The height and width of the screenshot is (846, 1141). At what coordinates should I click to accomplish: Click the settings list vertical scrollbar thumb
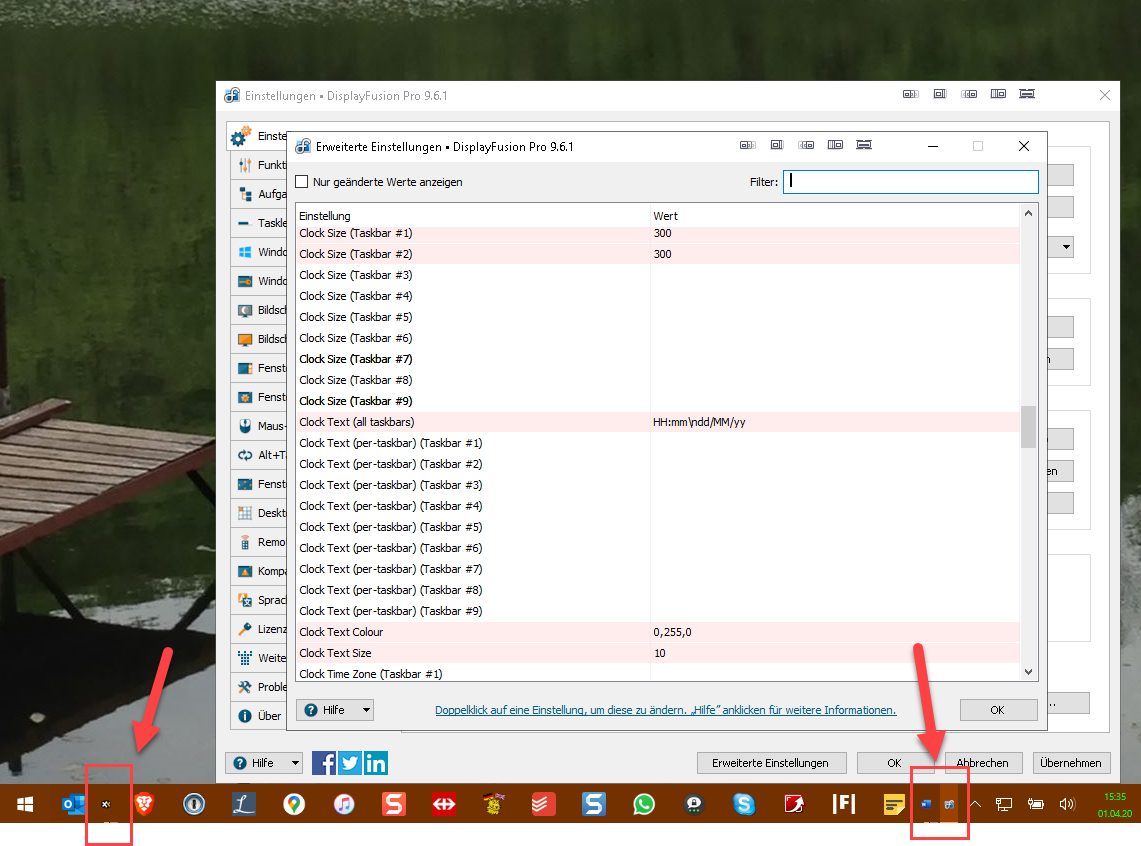[1028, 427]
